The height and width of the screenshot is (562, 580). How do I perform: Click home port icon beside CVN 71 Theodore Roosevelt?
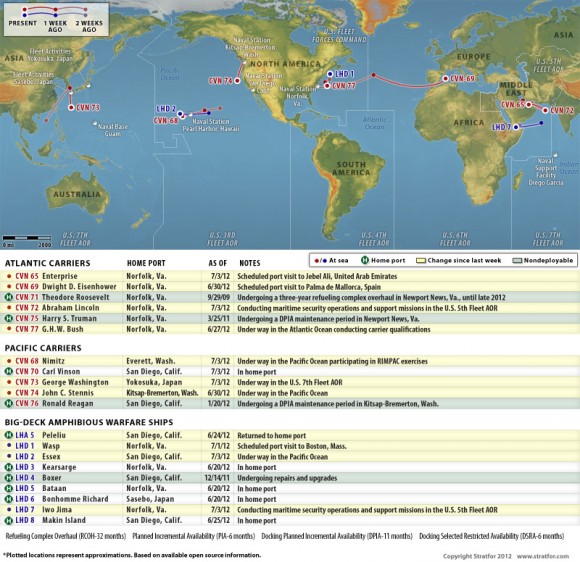tap(9, 297)
